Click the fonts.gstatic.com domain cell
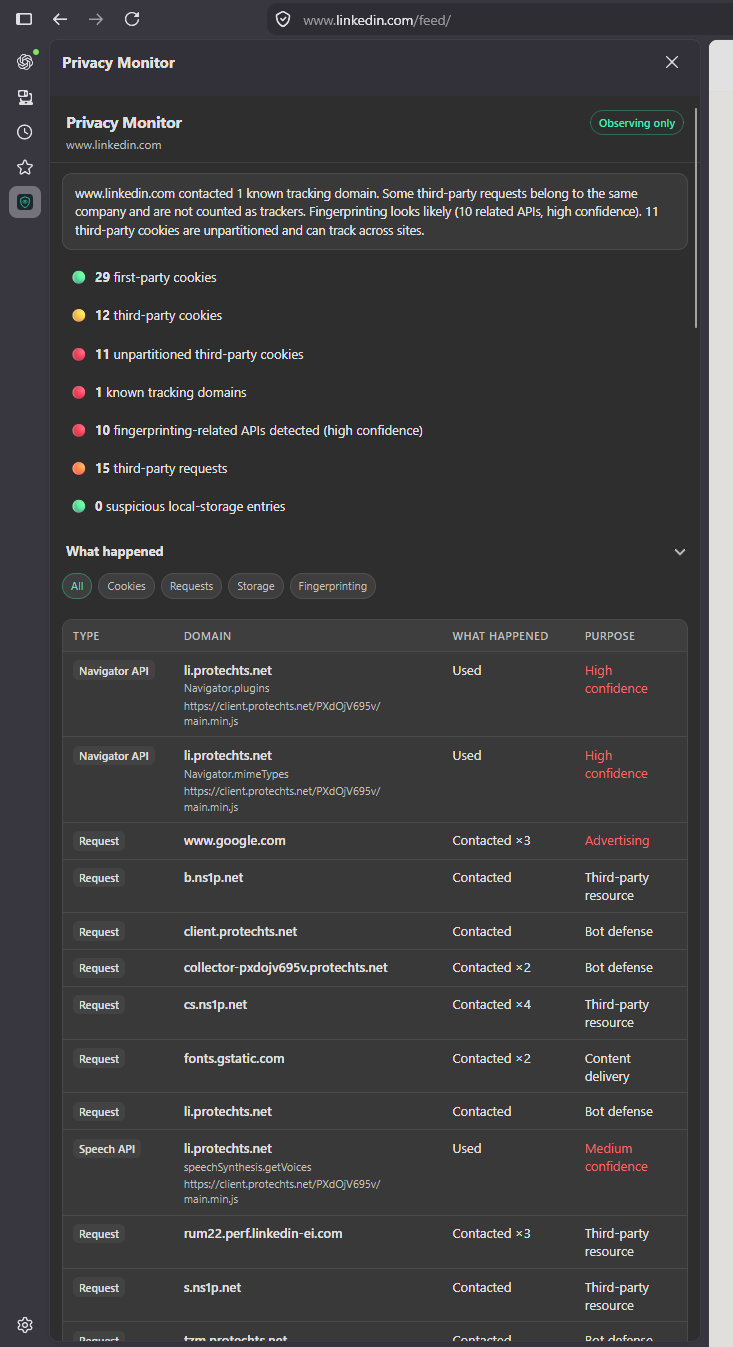This screenshot has height=1347, width=733. (x=234, y=1058)
